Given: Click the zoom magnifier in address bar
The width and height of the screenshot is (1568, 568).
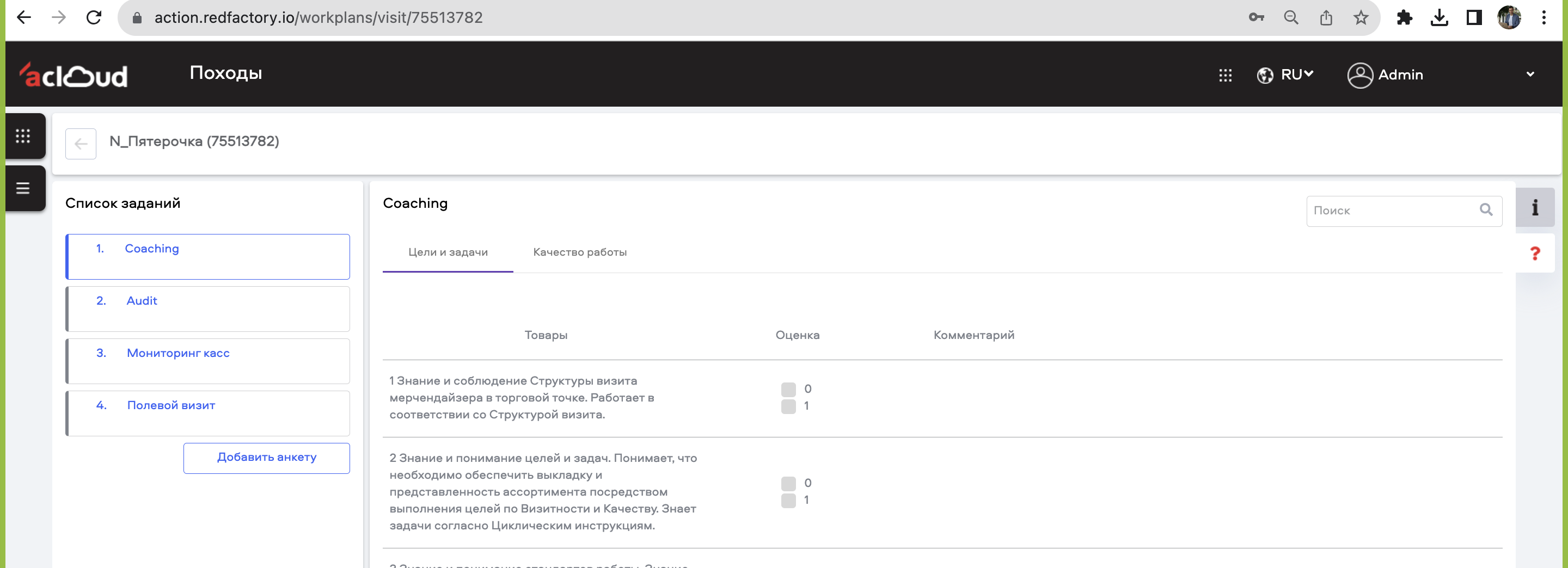Looking at the screenshot, I should pos(1291,17).
